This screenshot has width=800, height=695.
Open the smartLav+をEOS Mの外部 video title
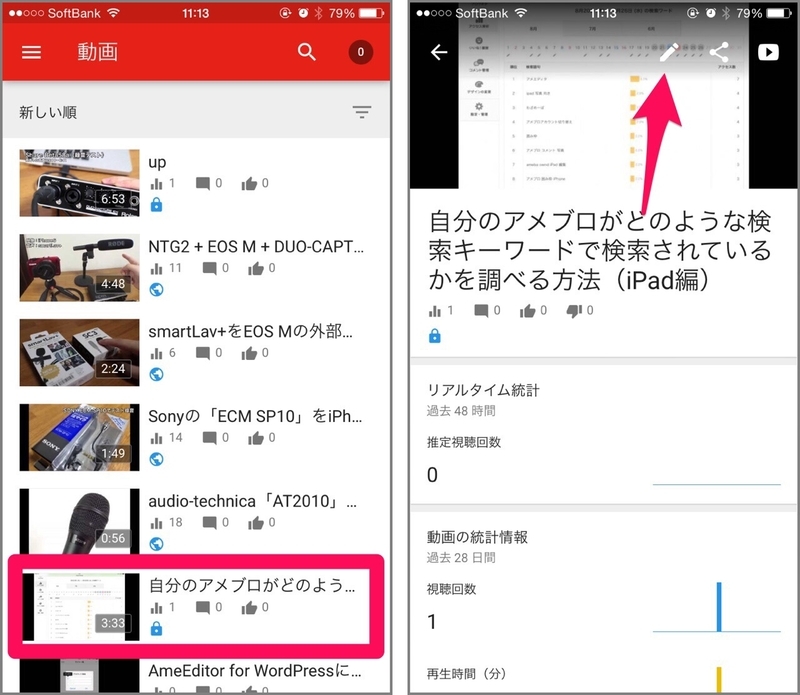coord(250,332)
